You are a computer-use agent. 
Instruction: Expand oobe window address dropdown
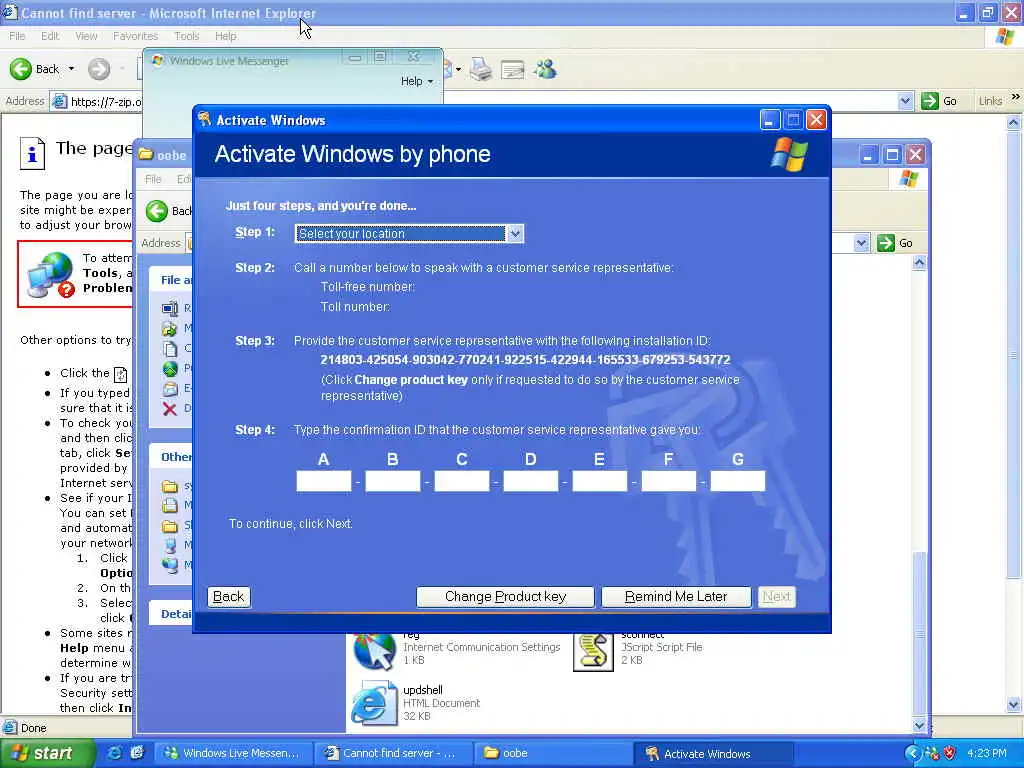(861, 243)
